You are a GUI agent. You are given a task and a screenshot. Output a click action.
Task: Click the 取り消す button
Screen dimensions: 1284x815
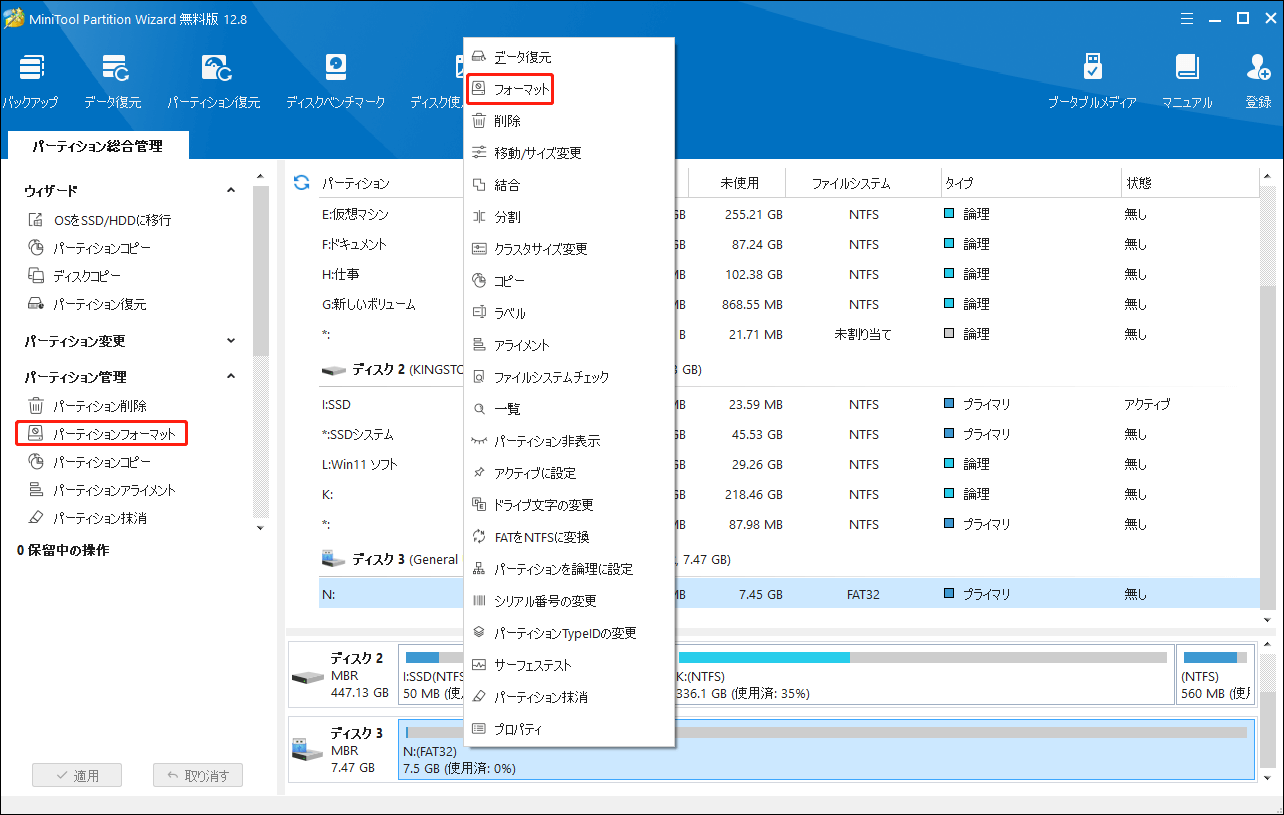click(198, 775)
